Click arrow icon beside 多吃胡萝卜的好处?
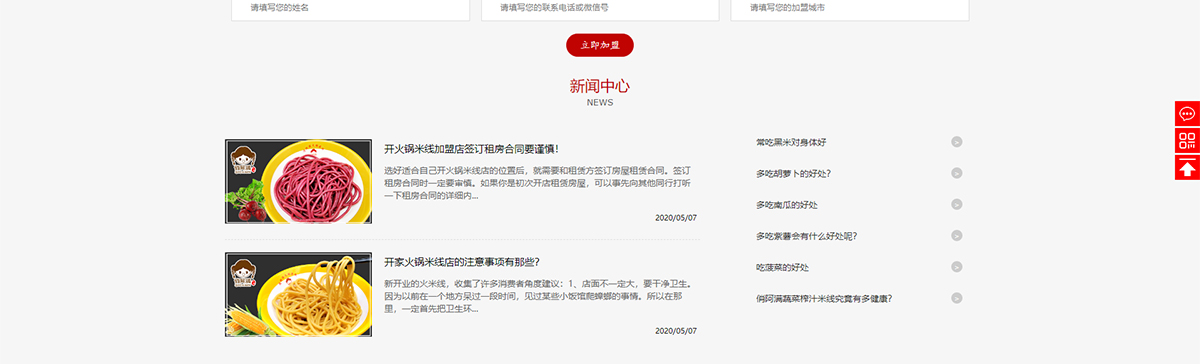The height and width of the screenshot is (364, 1200). 957,173
